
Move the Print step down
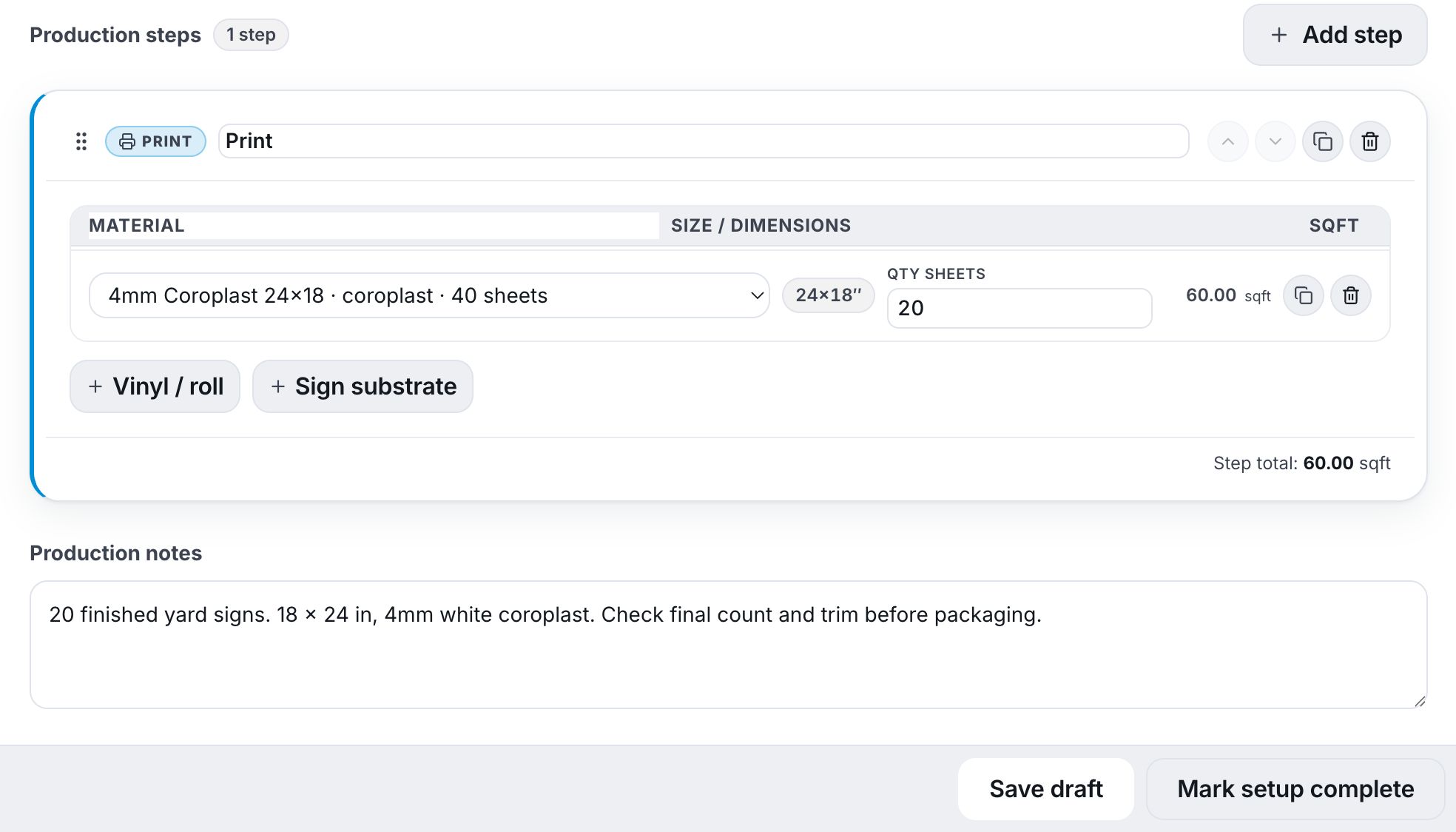1275,141
